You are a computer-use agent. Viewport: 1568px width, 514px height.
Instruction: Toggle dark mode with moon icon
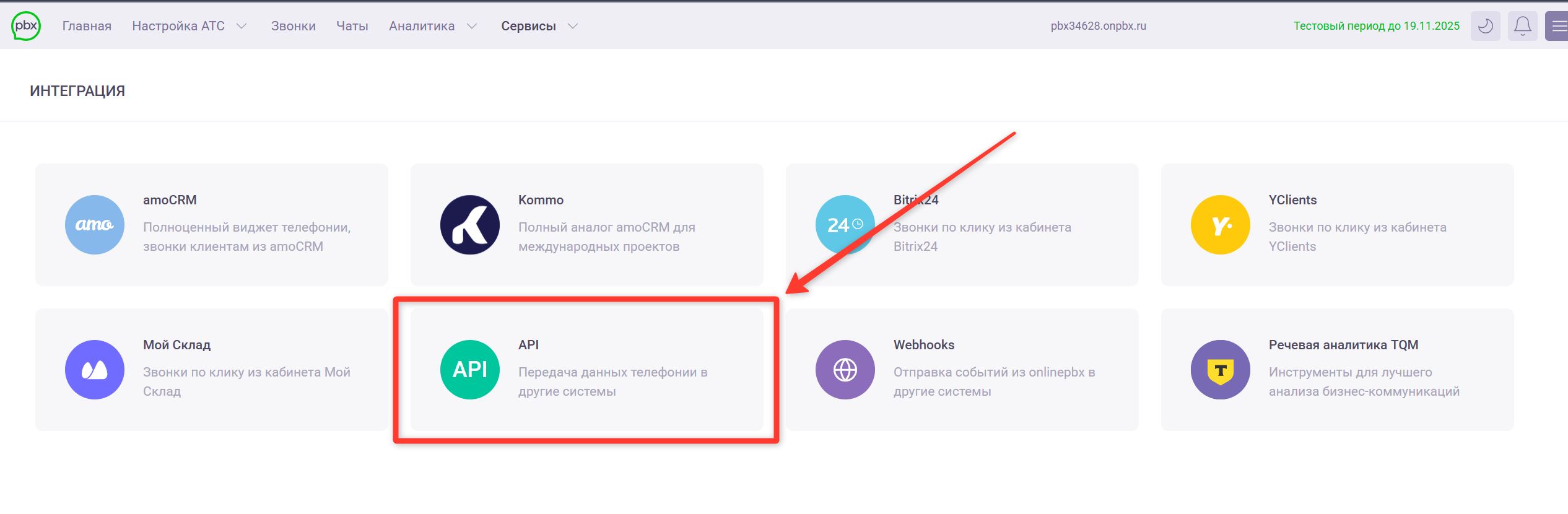1485,26
